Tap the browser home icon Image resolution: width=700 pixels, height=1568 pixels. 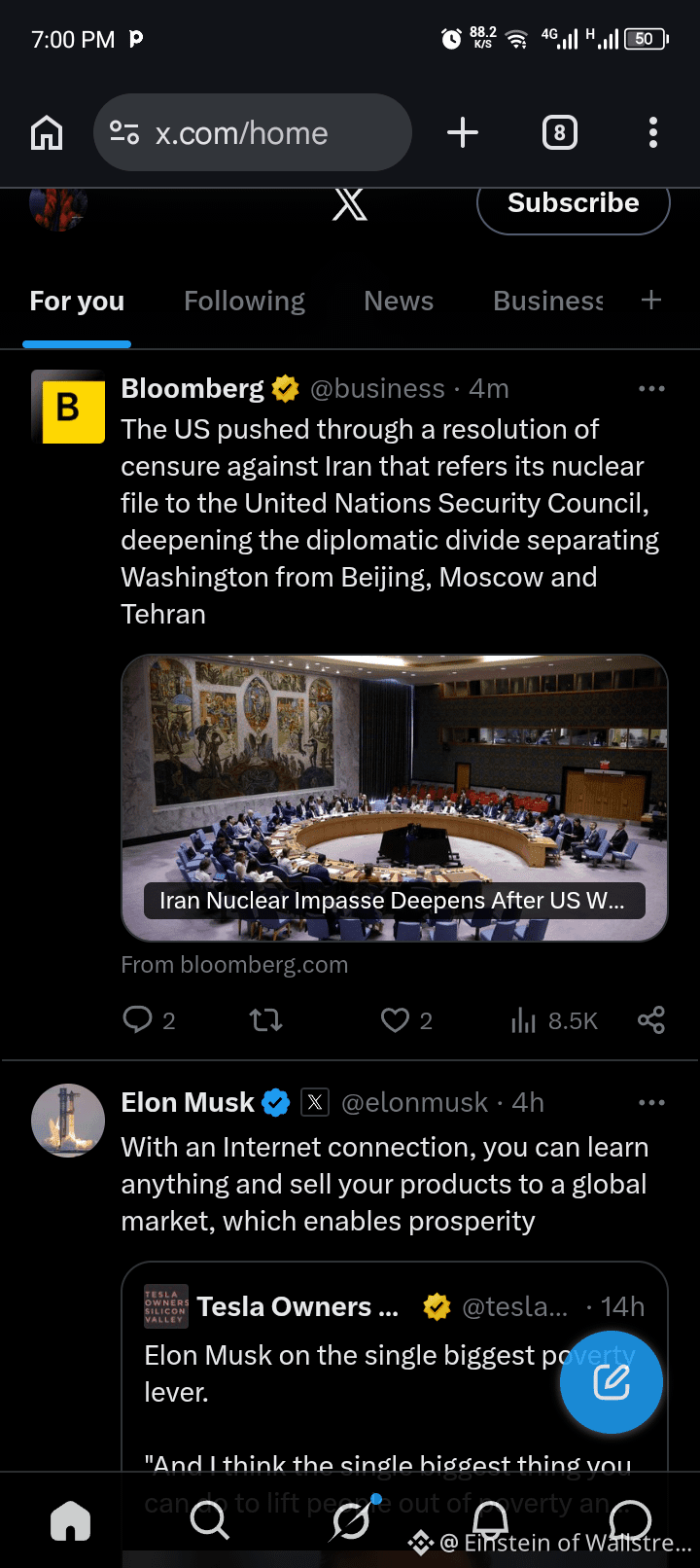(x=47, y=132)
